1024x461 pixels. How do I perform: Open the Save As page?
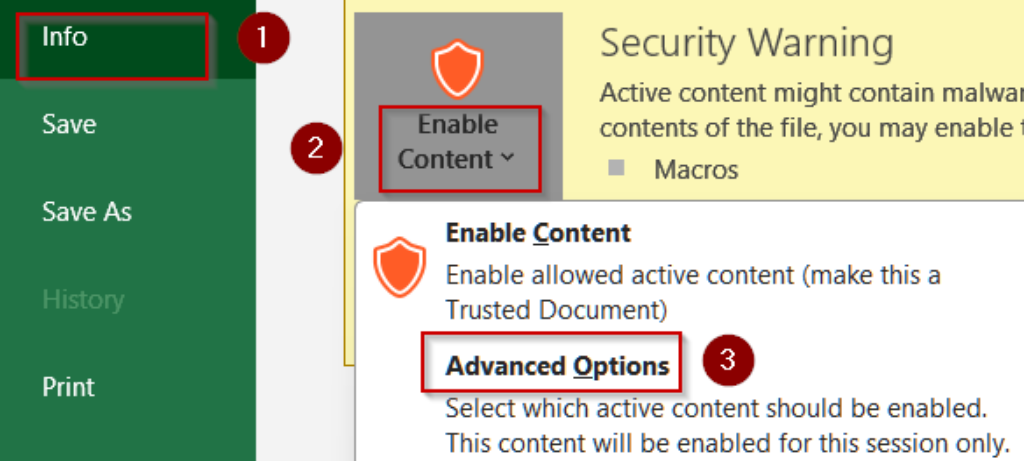(87, 212)
